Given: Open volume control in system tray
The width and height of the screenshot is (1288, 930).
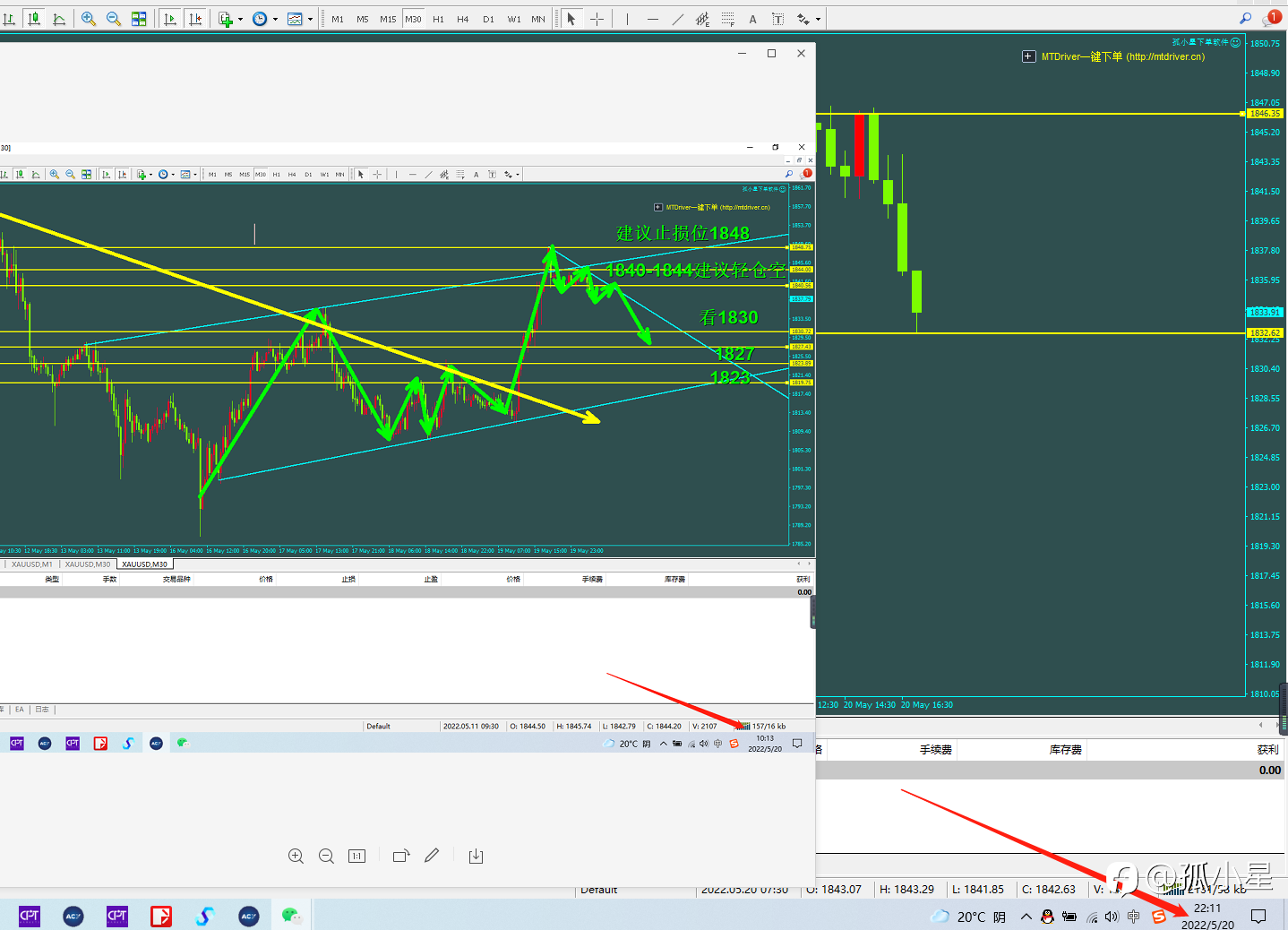Looking at the screenshot, I should [x=1112, y=917].
